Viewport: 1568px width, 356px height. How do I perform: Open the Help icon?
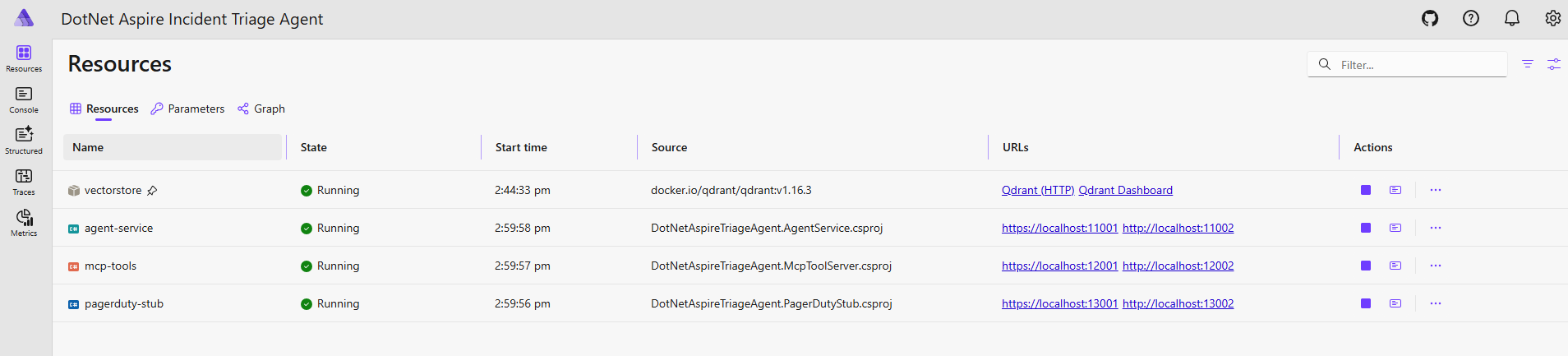(1471, 18)
